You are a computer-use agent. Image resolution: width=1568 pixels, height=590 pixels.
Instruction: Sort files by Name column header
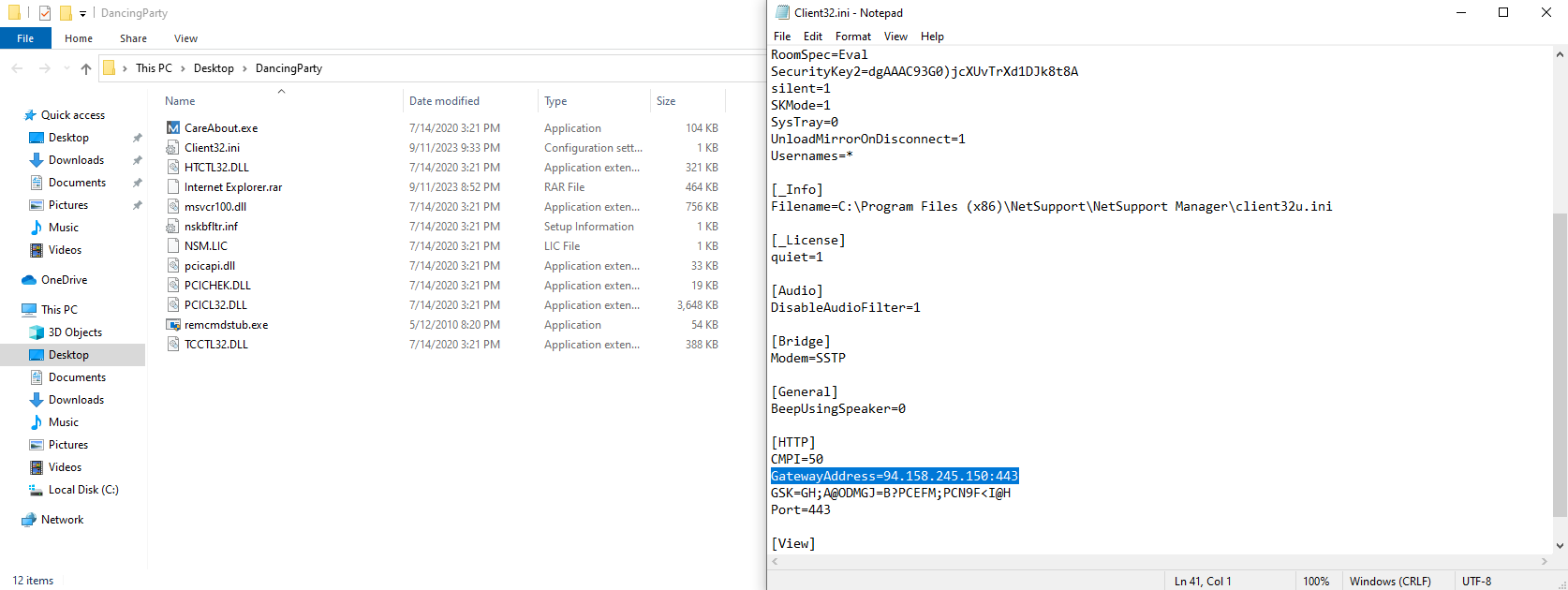tap(180, 101)
